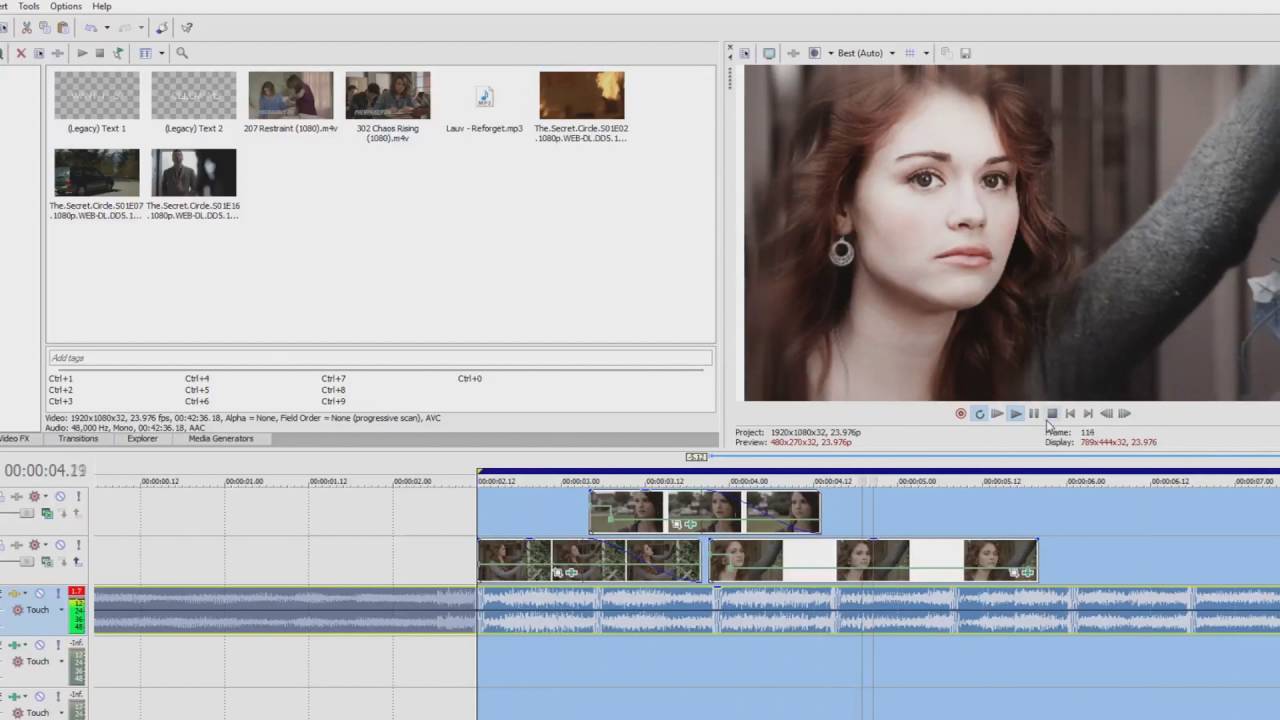1280x720 pixels.
Task: Solo the top video track
Action: click(x=78, y=496)
